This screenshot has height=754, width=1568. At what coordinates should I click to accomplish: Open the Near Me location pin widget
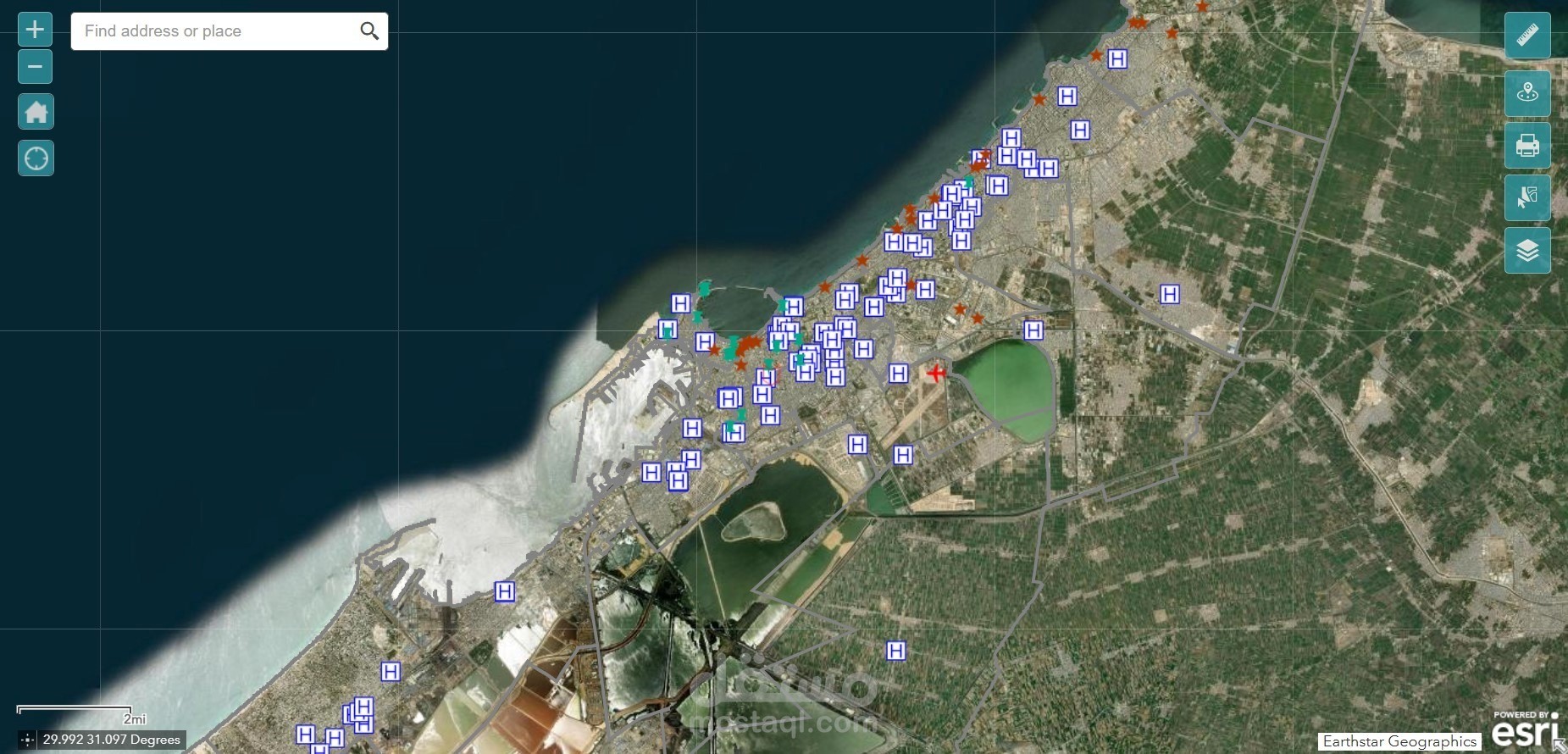point(1527,92)
